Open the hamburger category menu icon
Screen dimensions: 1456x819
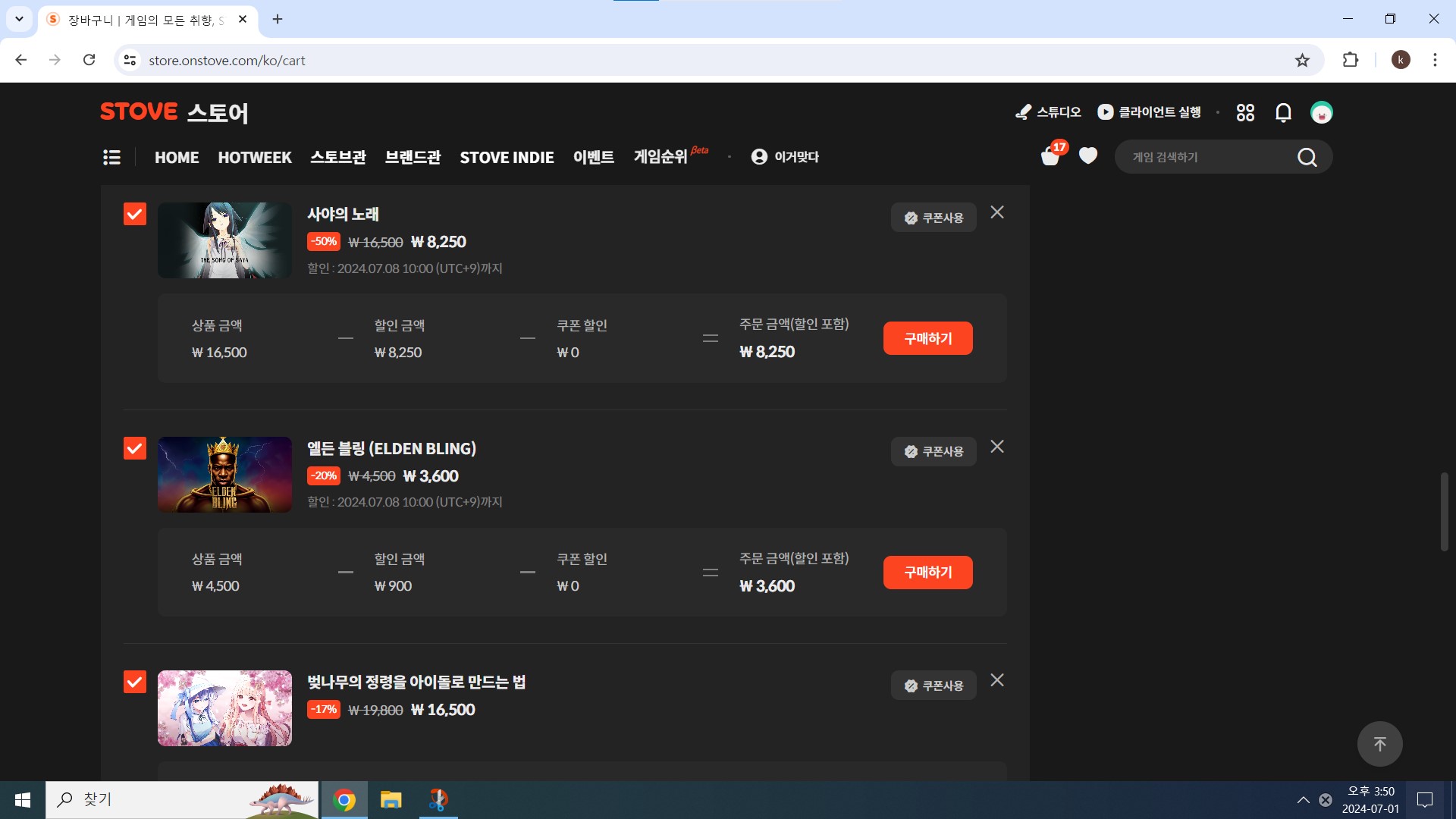(111, 157)
